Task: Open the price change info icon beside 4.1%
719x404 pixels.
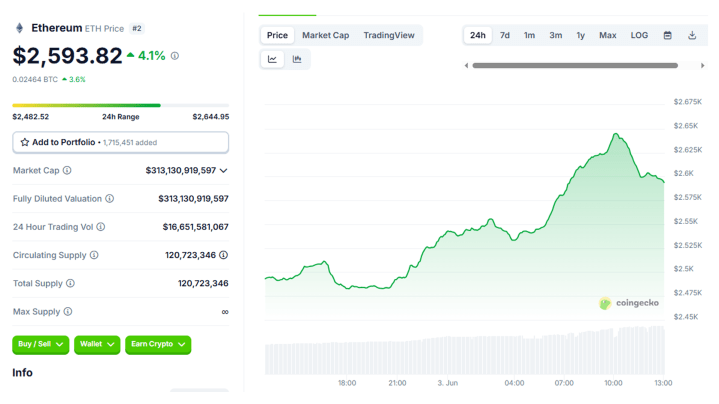Action: point(175,56)
